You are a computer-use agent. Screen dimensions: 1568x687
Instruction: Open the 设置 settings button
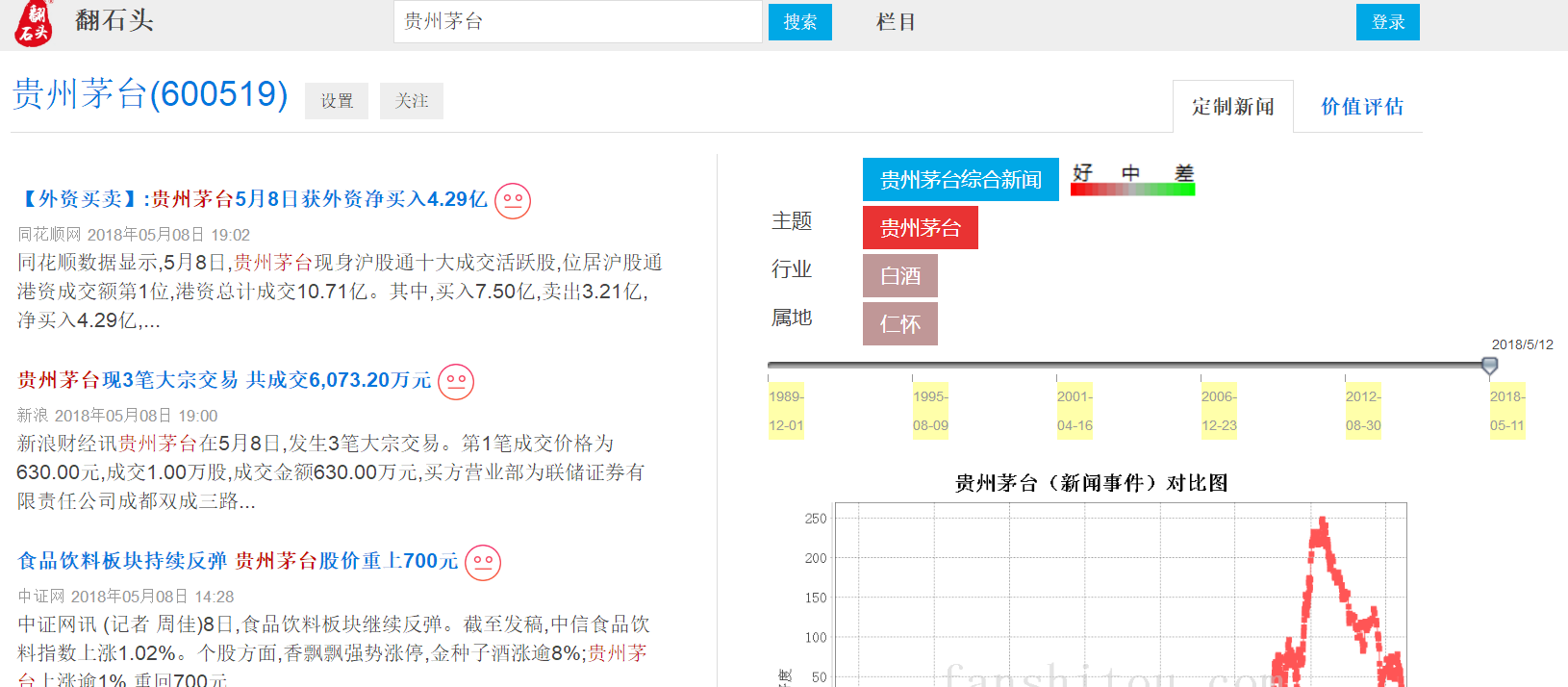(x=337, y=101)
